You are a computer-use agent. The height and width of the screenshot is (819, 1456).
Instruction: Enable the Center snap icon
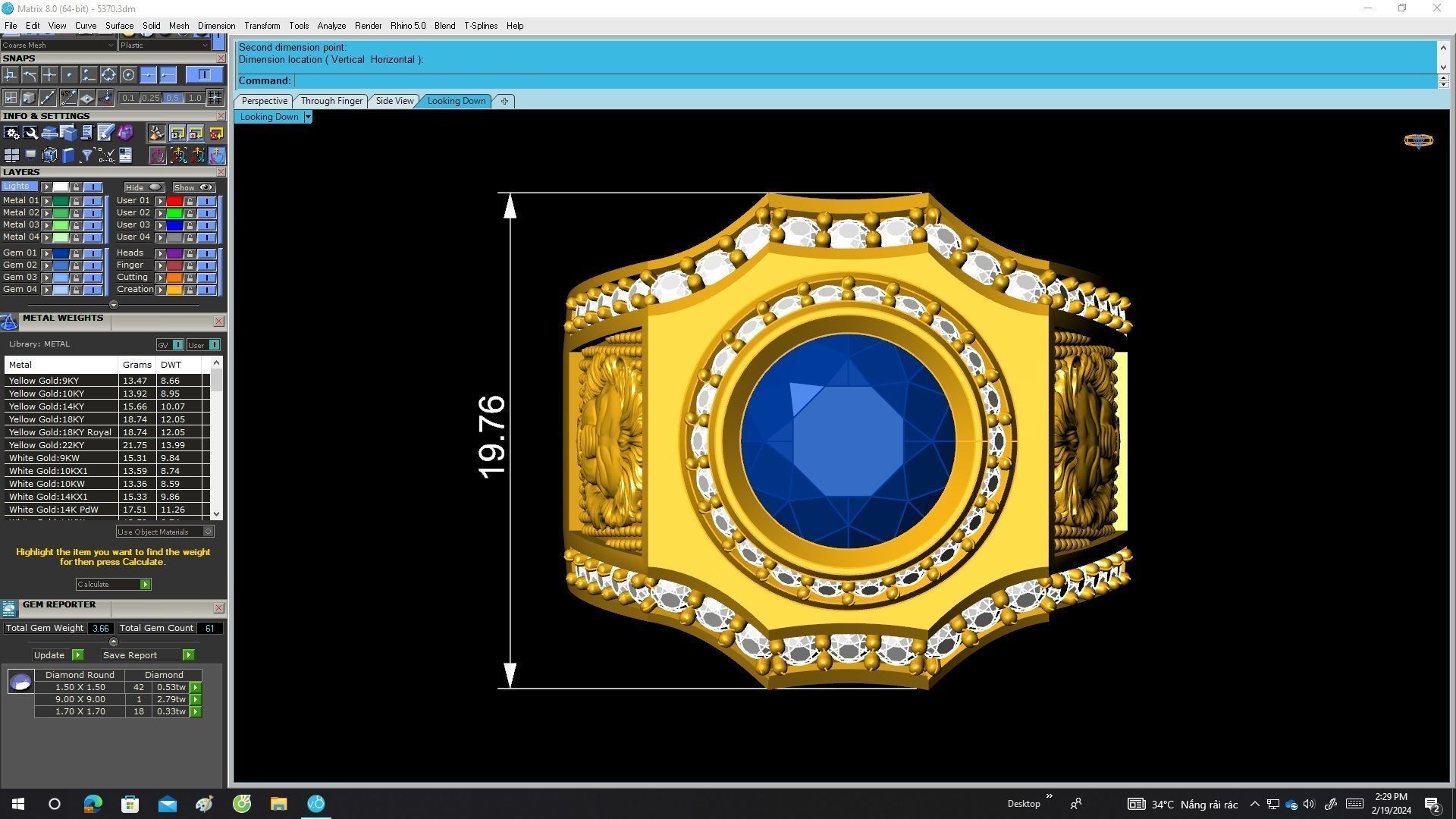click(x=128, y=74)
